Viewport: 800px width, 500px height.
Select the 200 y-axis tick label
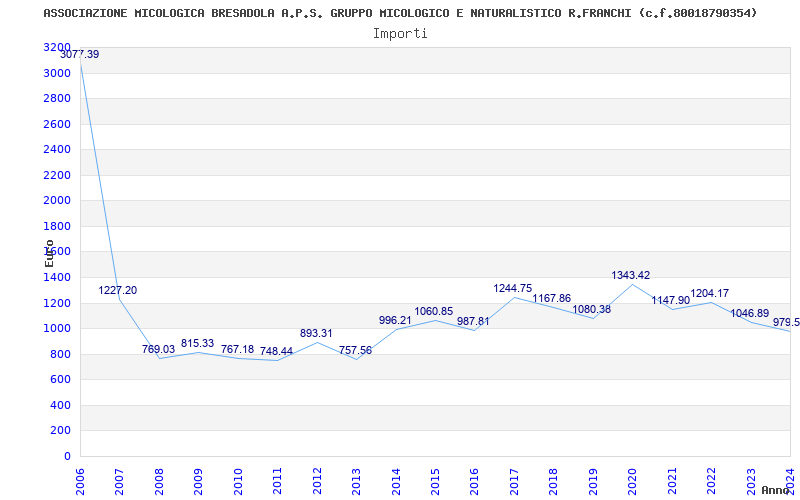[60, 431]
